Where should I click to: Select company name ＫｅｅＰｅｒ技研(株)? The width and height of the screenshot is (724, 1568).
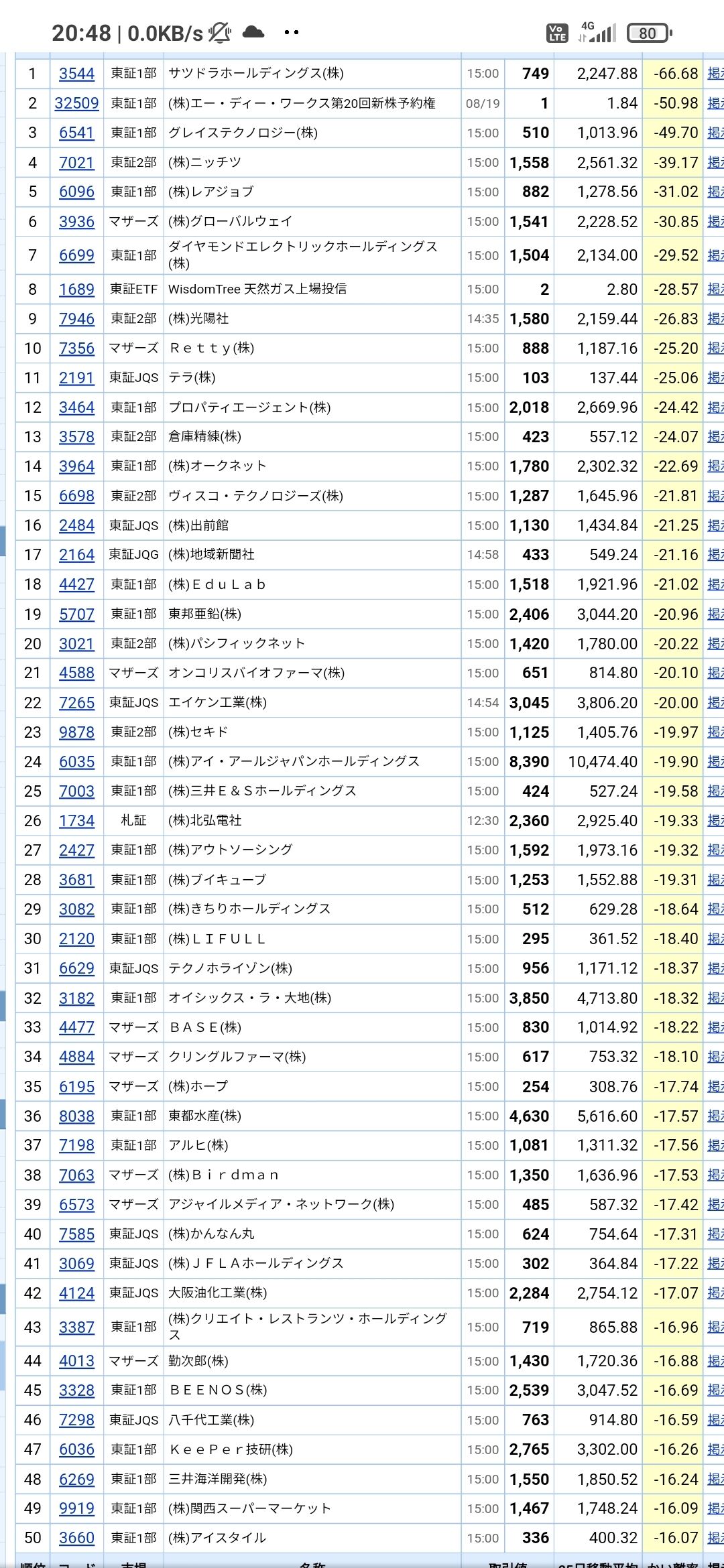click(x=231, y=1449)
